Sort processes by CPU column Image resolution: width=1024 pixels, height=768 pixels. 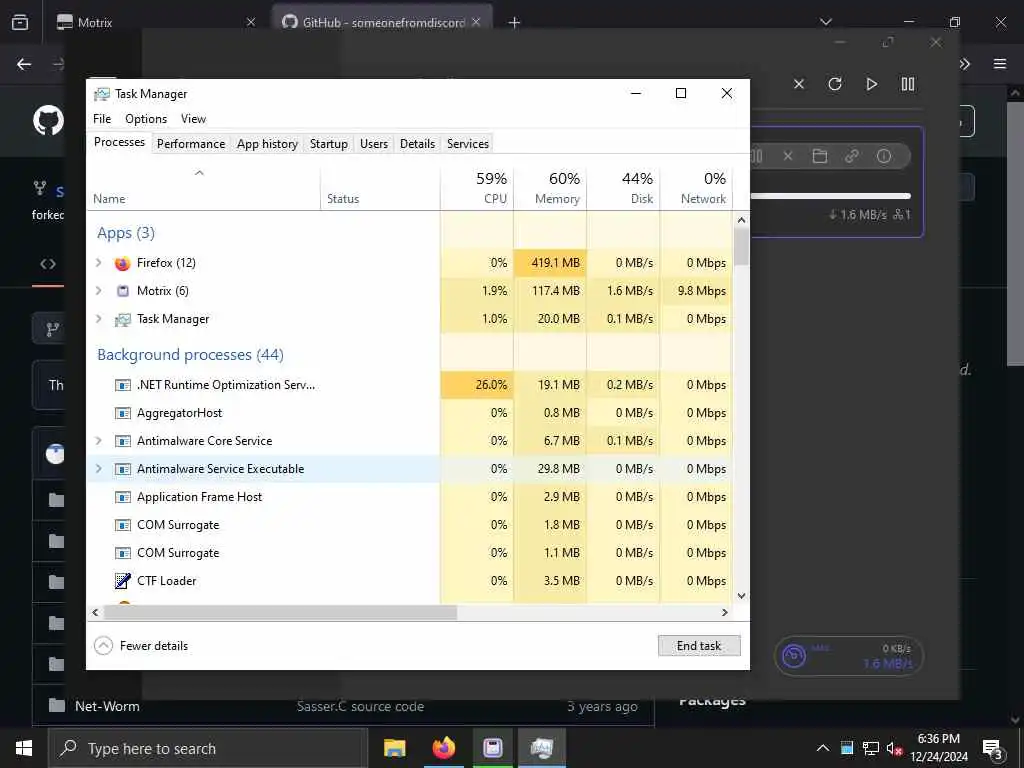477,187
